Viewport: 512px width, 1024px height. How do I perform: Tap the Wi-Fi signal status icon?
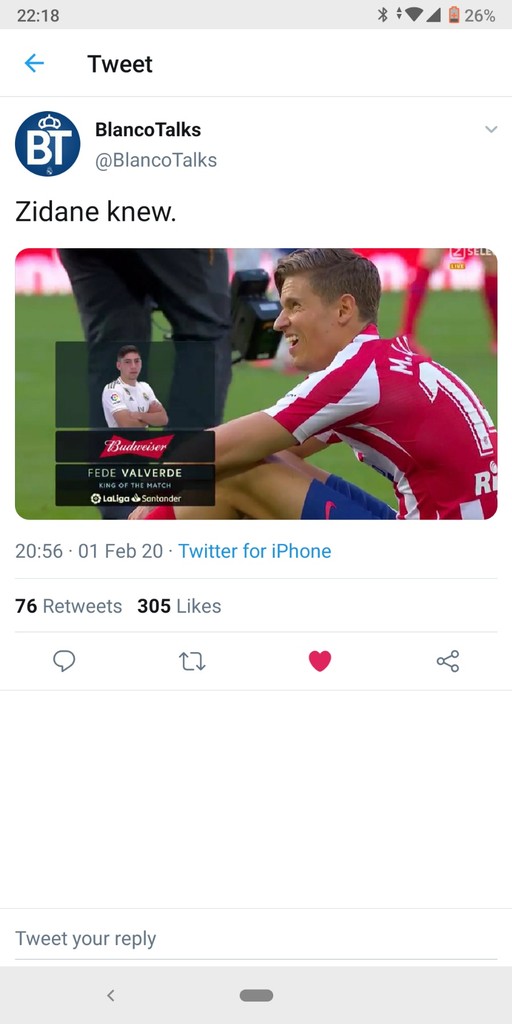413,15
